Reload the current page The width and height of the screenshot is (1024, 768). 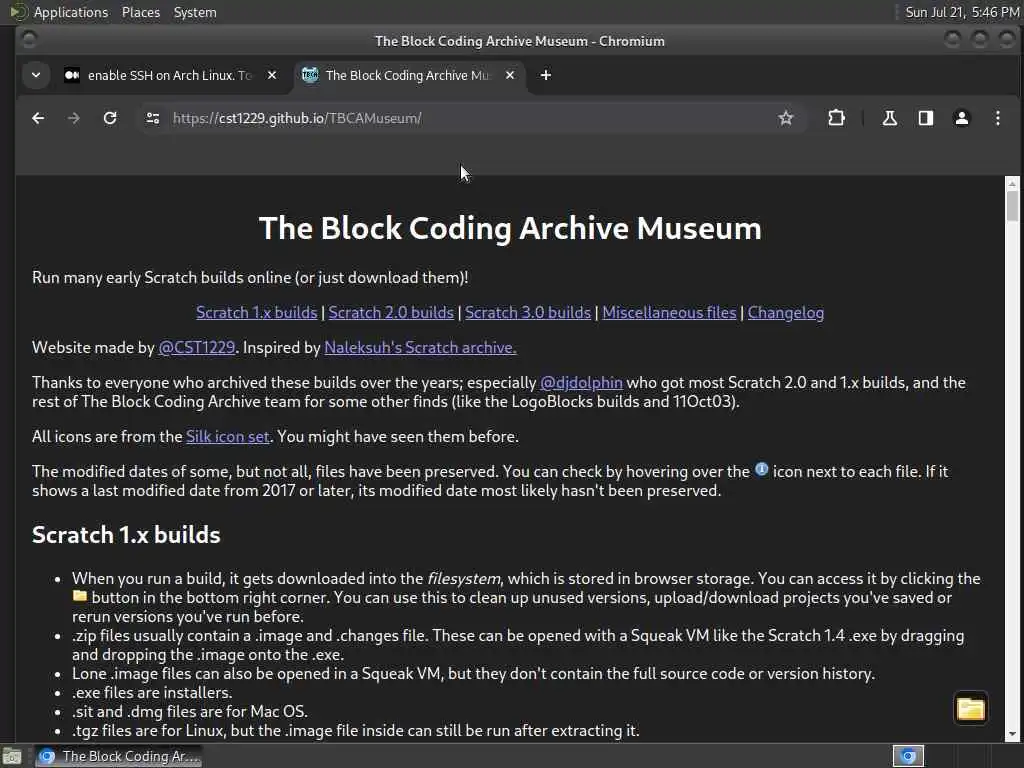tap(110, 118)
